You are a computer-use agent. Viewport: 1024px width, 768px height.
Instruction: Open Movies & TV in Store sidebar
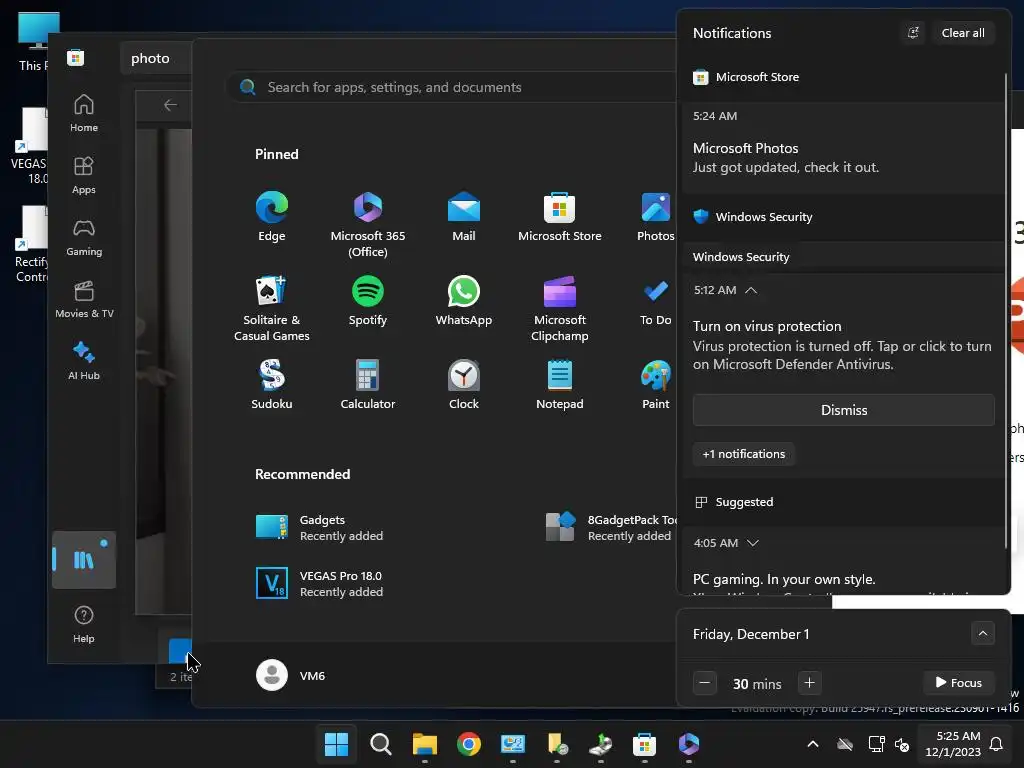click(84, 299)
